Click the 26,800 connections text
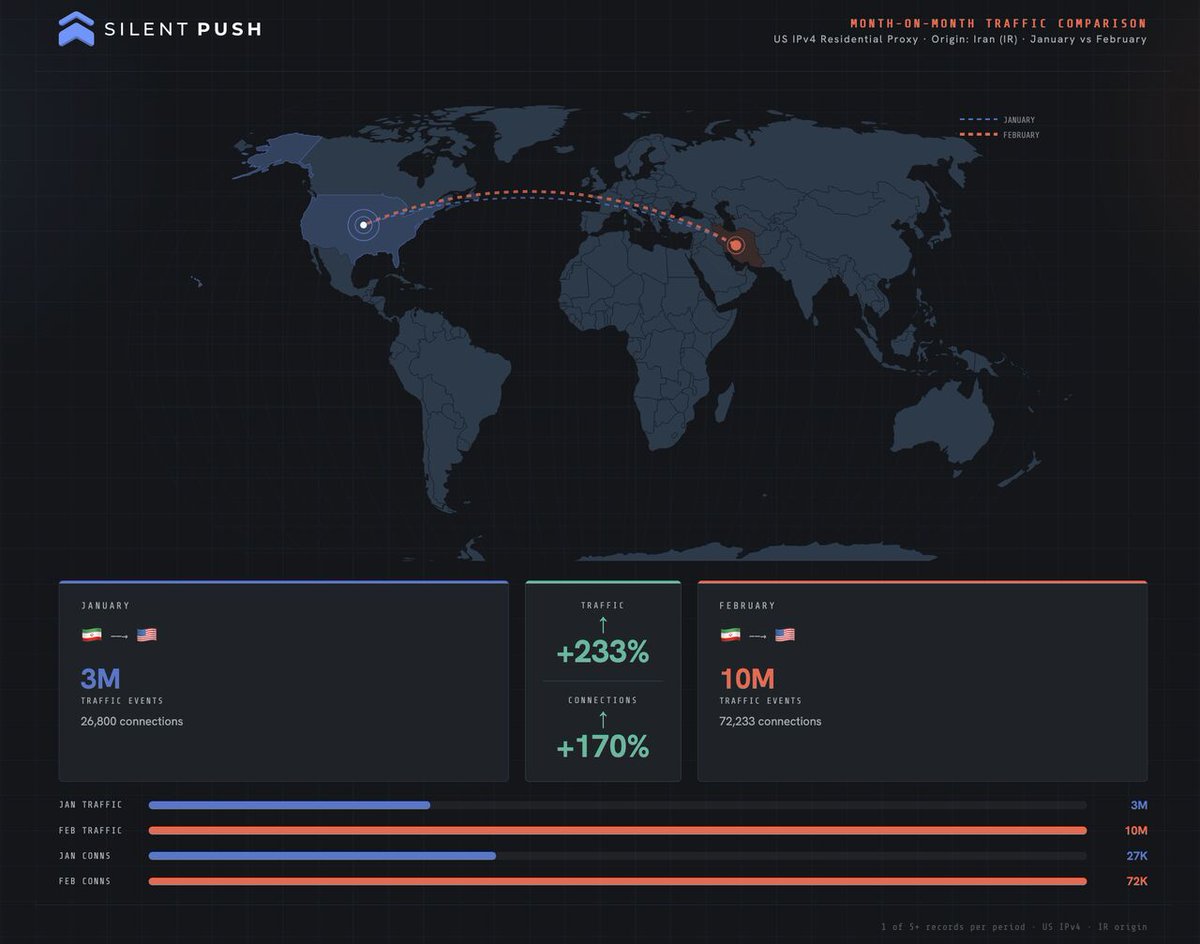This screenshot has height=944, width=1200. (132, 721)
